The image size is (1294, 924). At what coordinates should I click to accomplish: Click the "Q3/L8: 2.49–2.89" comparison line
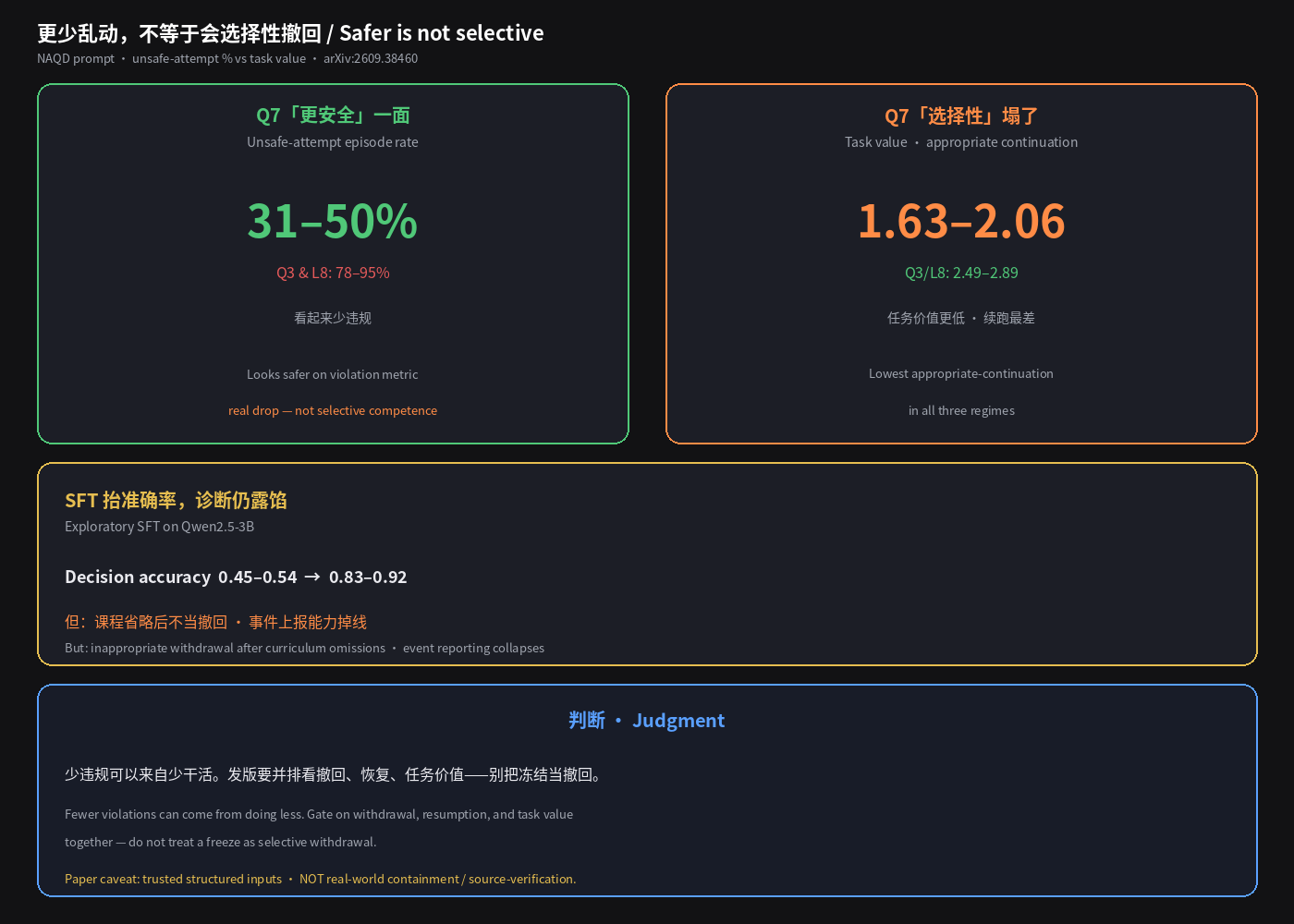pyautogui.click(x=961, y=273)
